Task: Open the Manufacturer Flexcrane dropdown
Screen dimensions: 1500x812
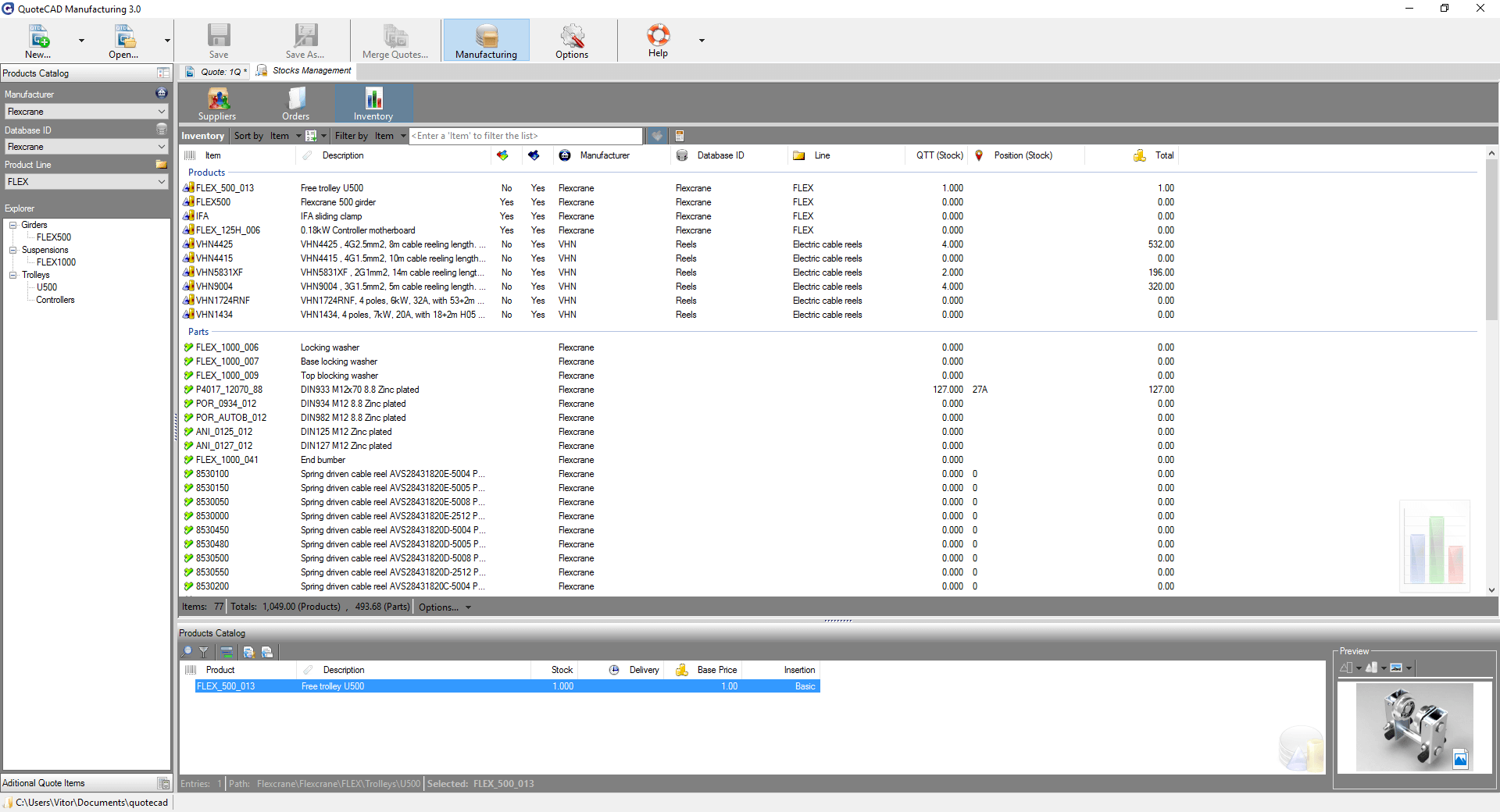Action: click(x=162, y=112)
